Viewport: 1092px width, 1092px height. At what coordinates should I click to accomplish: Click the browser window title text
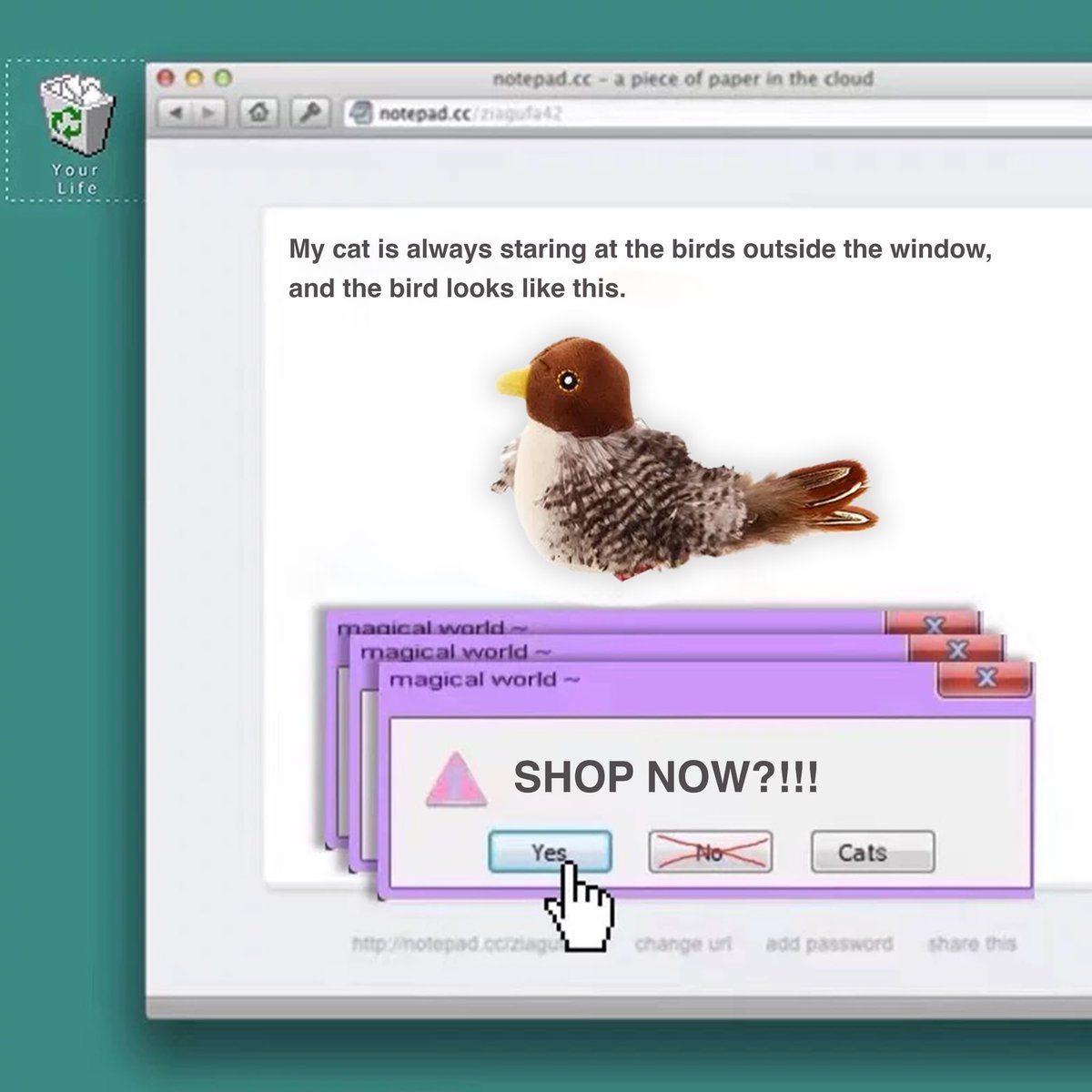[682, 79]
